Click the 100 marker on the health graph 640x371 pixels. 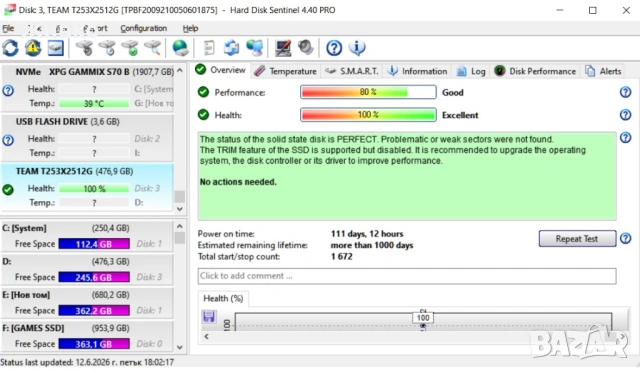[423, 318]
